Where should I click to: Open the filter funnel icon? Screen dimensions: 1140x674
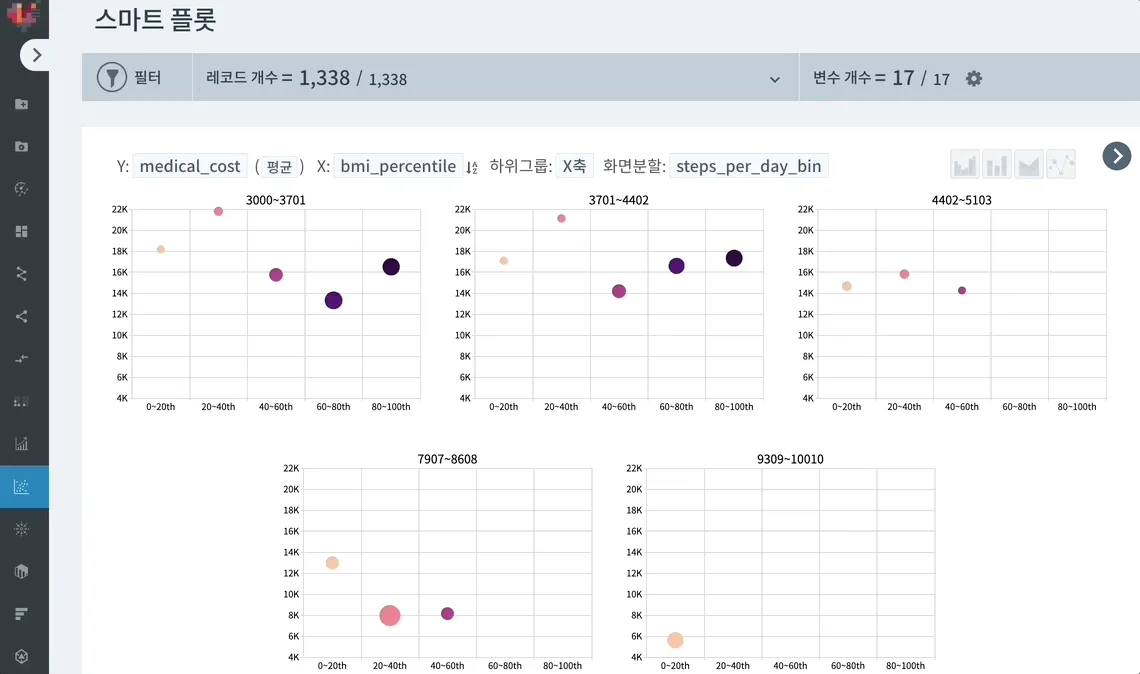pos(112,77)
